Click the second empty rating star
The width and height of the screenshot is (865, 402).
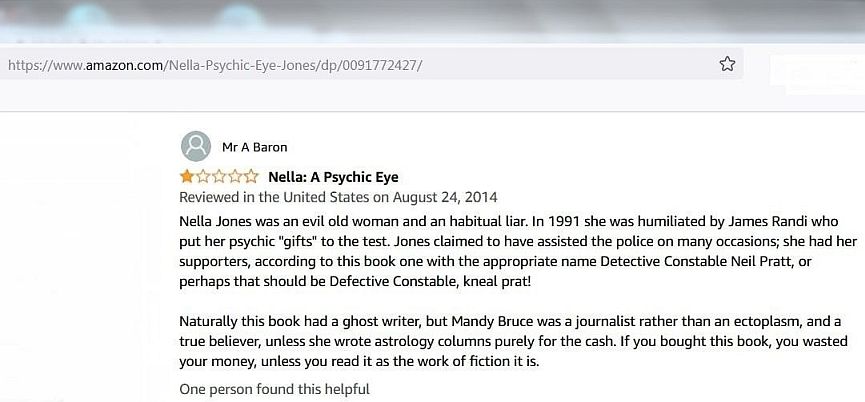[x=203, y=176]
